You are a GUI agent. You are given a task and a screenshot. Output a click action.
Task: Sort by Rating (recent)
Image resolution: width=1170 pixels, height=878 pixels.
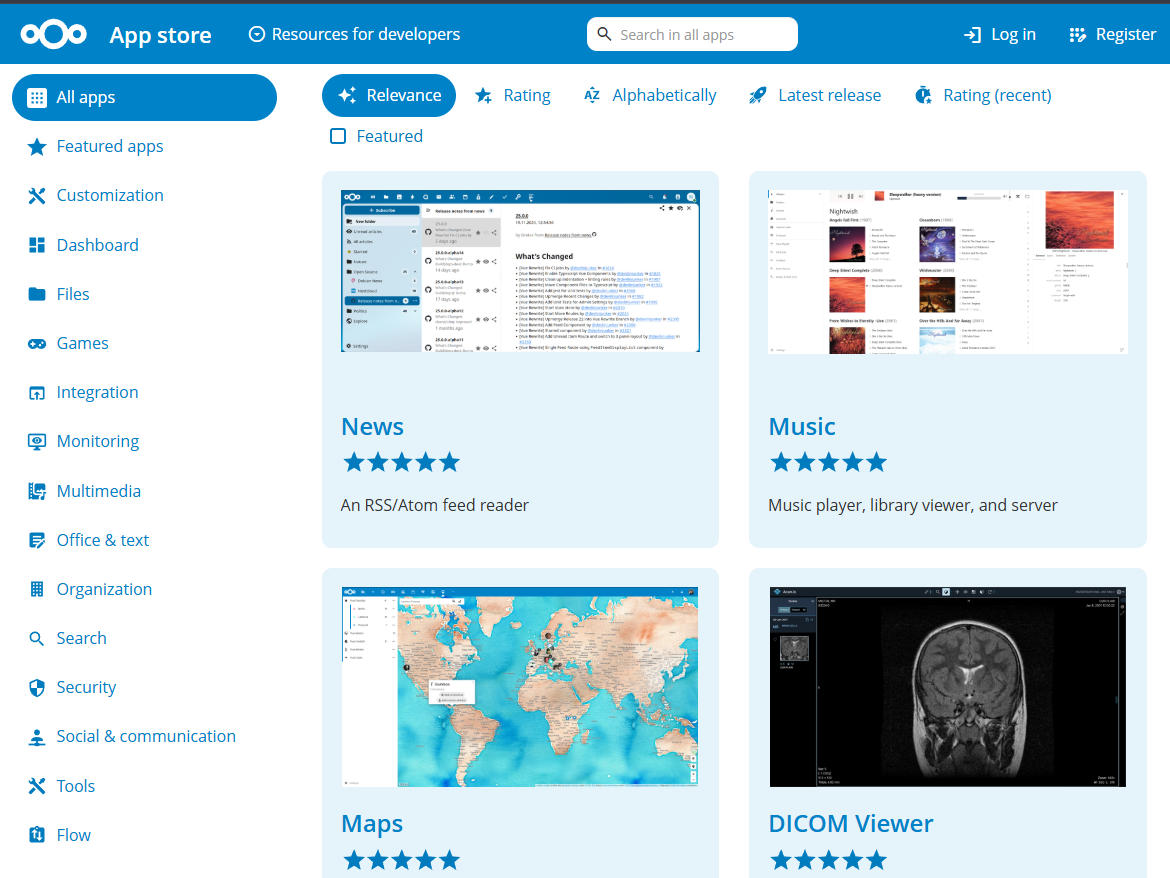click(x=983, y=95)
